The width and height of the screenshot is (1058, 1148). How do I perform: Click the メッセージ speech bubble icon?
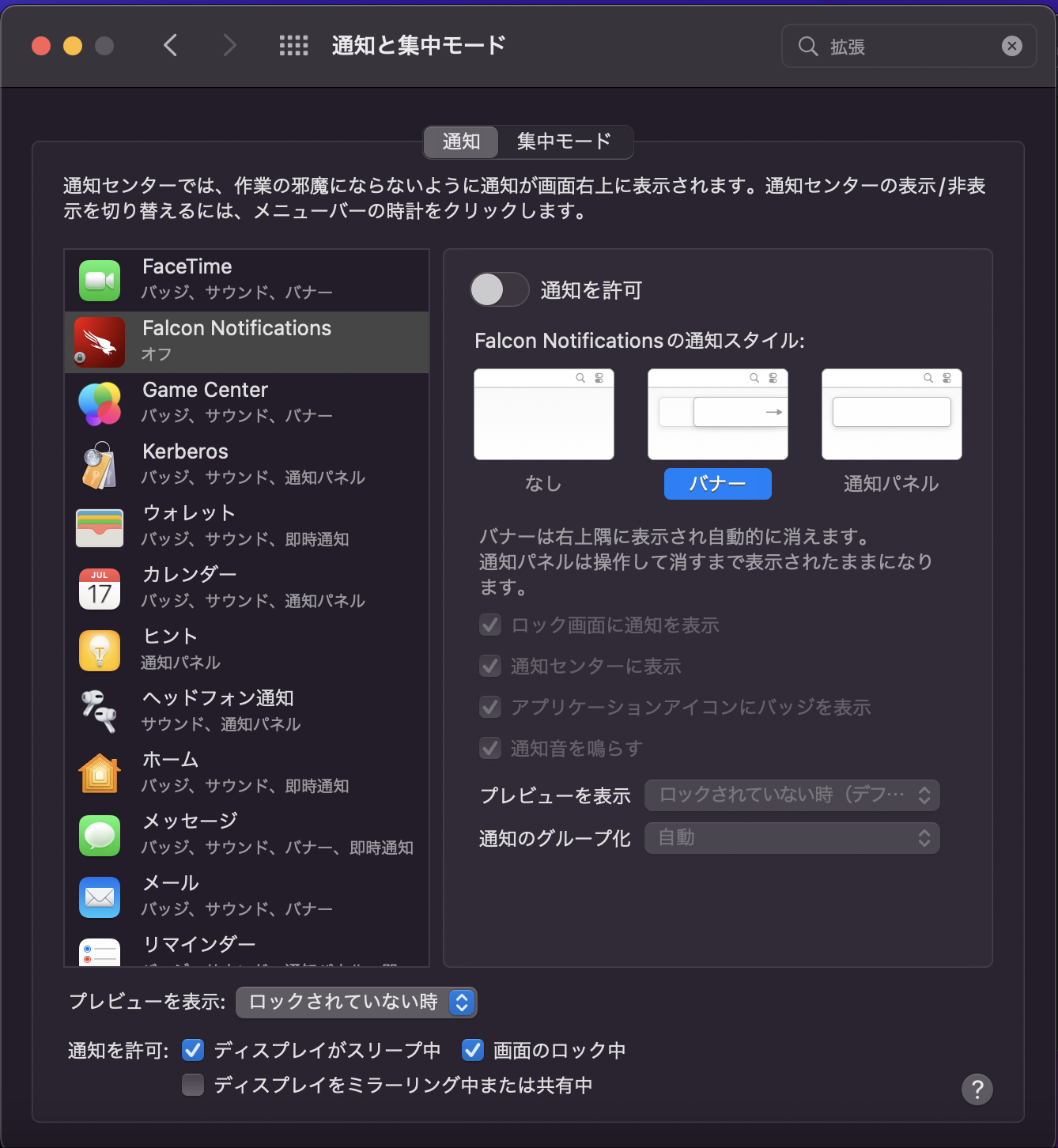click(100, 836)
